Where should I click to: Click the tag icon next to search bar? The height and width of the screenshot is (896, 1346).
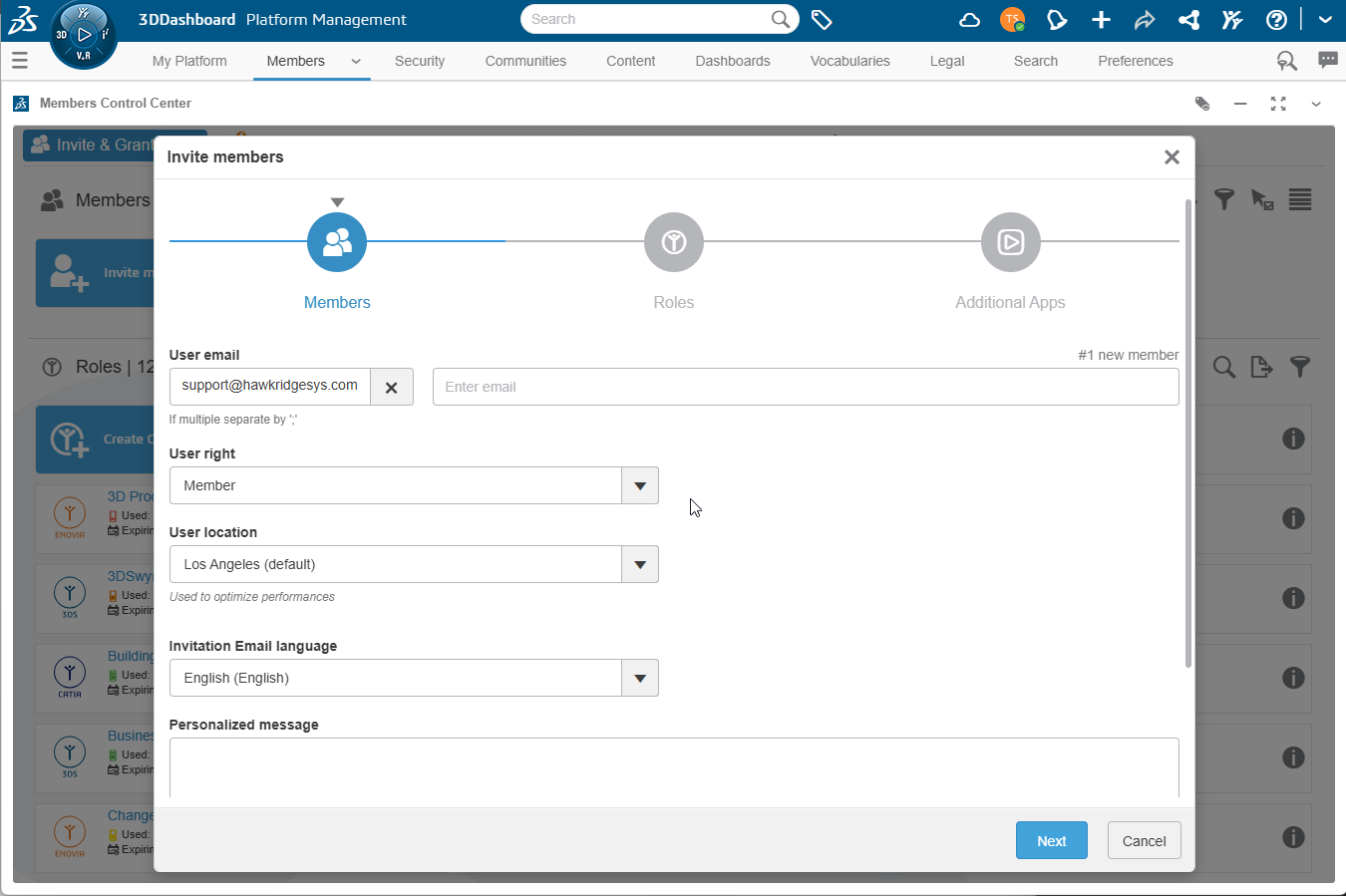pyautogui.click(x=822, y=20)
